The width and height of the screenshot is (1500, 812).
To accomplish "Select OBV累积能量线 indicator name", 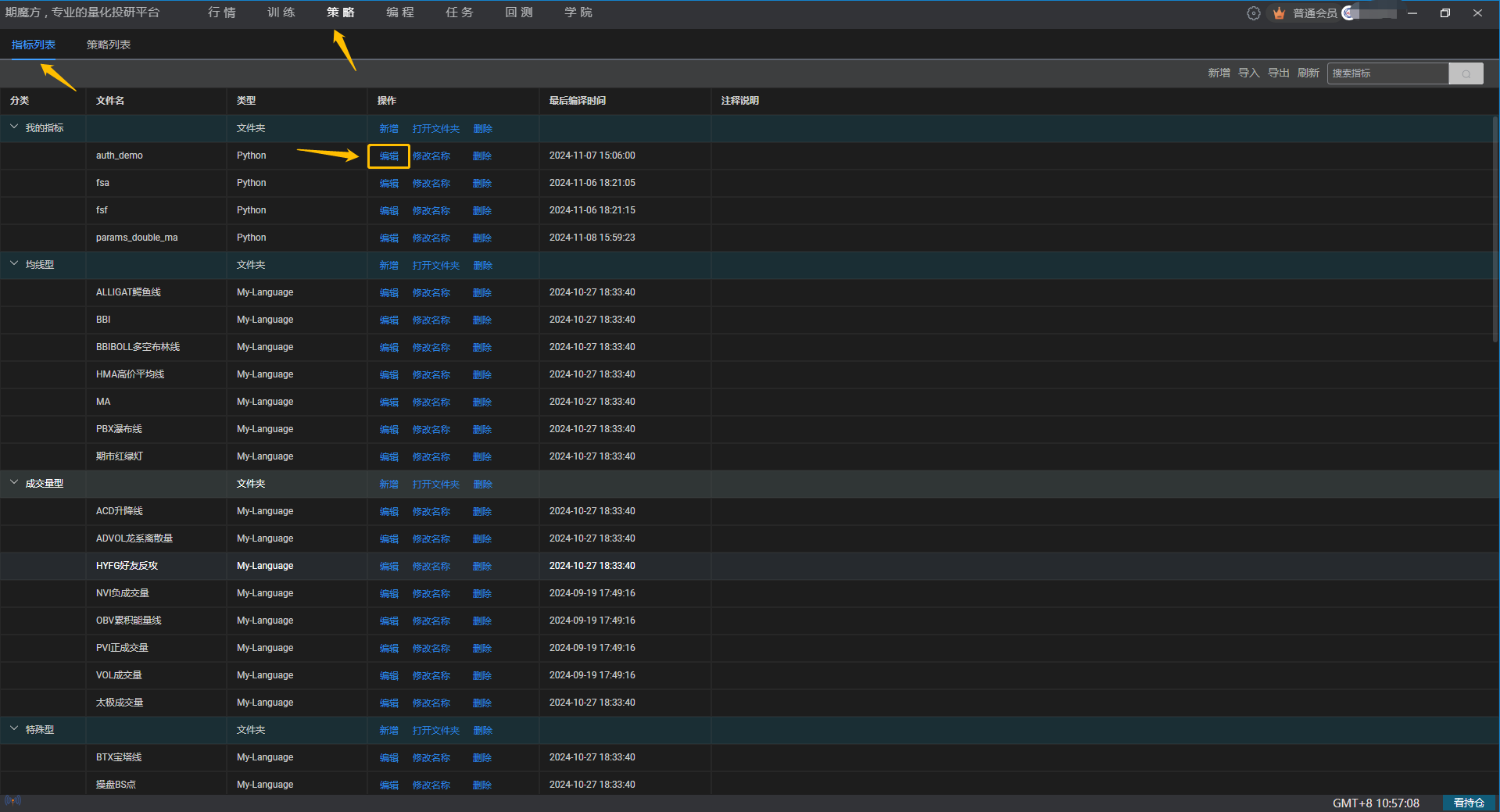I will click(129, 621).
